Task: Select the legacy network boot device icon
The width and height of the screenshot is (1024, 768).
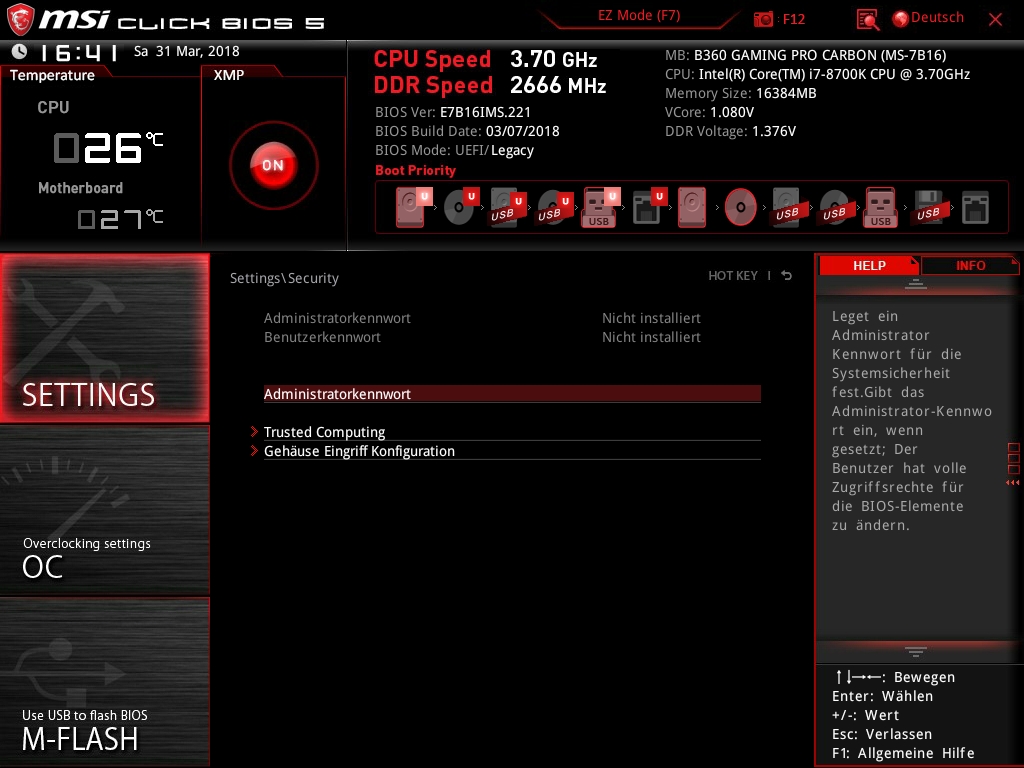Action: [975, 207]
